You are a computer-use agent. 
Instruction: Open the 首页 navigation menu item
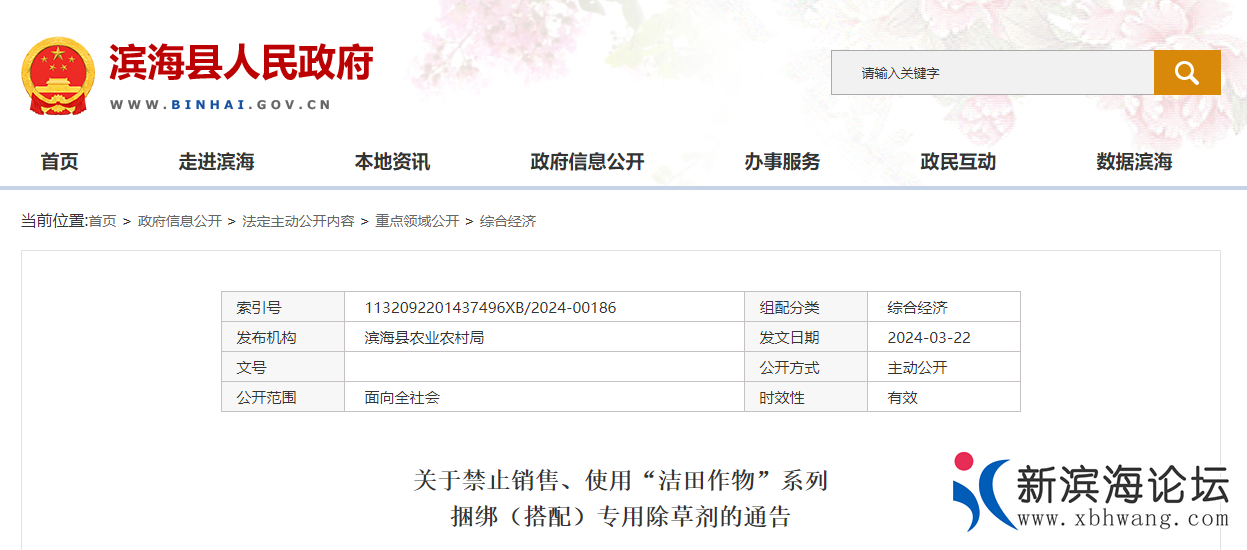click(x=59, y=162)
